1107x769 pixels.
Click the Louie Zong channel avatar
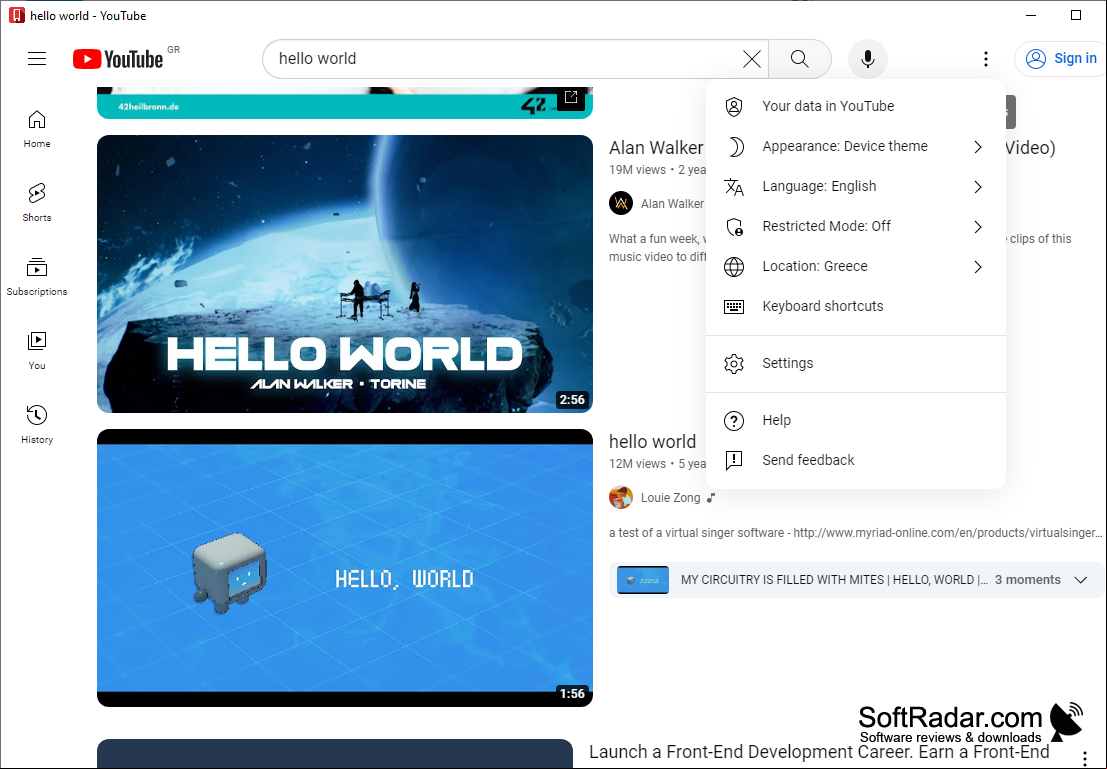[621, 497]
